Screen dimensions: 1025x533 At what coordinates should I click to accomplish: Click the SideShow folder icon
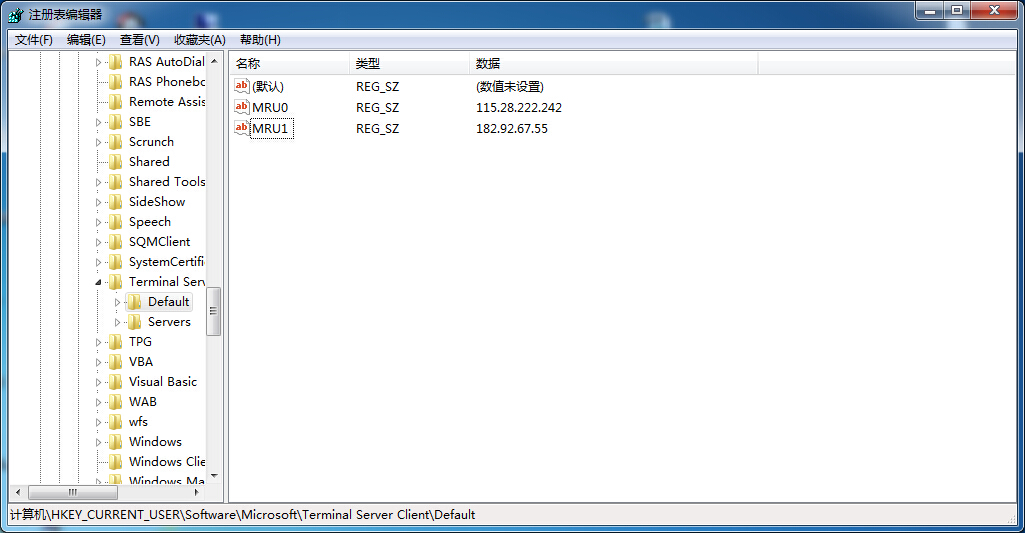coord(116,202)
